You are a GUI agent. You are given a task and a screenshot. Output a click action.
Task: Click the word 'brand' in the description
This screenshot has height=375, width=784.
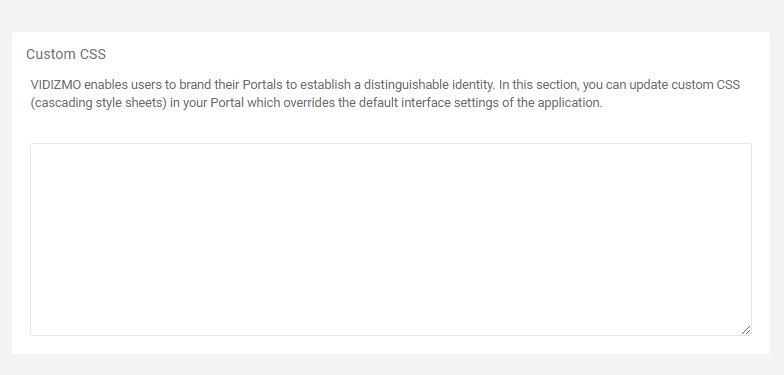pos(196,84)
